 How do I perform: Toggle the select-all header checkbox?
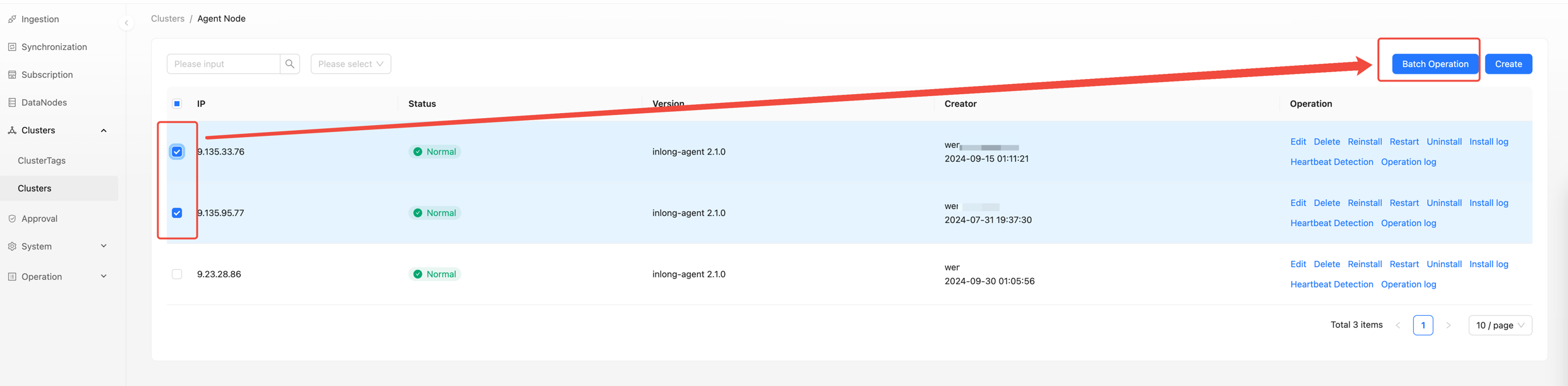[177, 104]
